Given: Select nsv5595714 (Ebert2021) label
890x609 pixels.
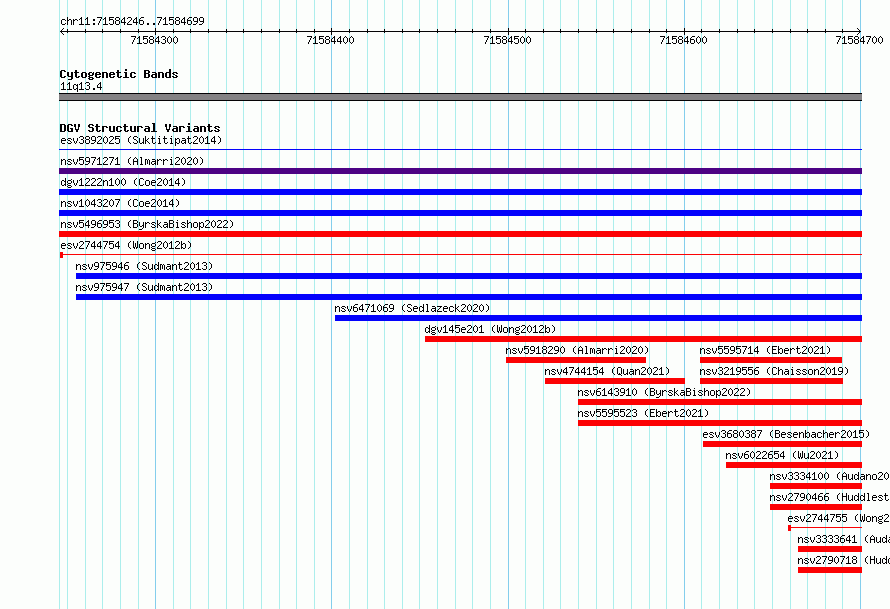Looking at the screenshot, I should point(765,350).
